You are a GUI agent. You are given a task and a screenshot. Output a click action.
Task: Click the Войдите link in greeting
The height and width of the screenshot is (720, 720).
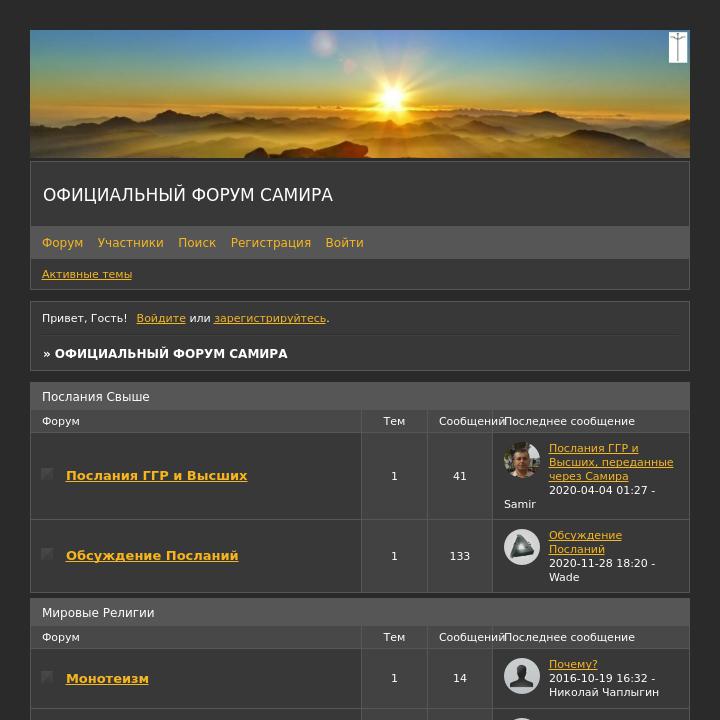(x=161, y=318)
